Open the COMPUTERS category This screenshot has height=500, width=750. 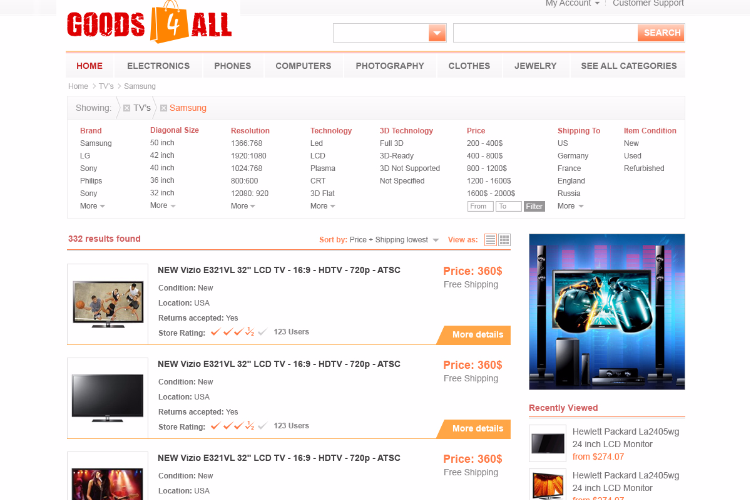coord(303,66)
